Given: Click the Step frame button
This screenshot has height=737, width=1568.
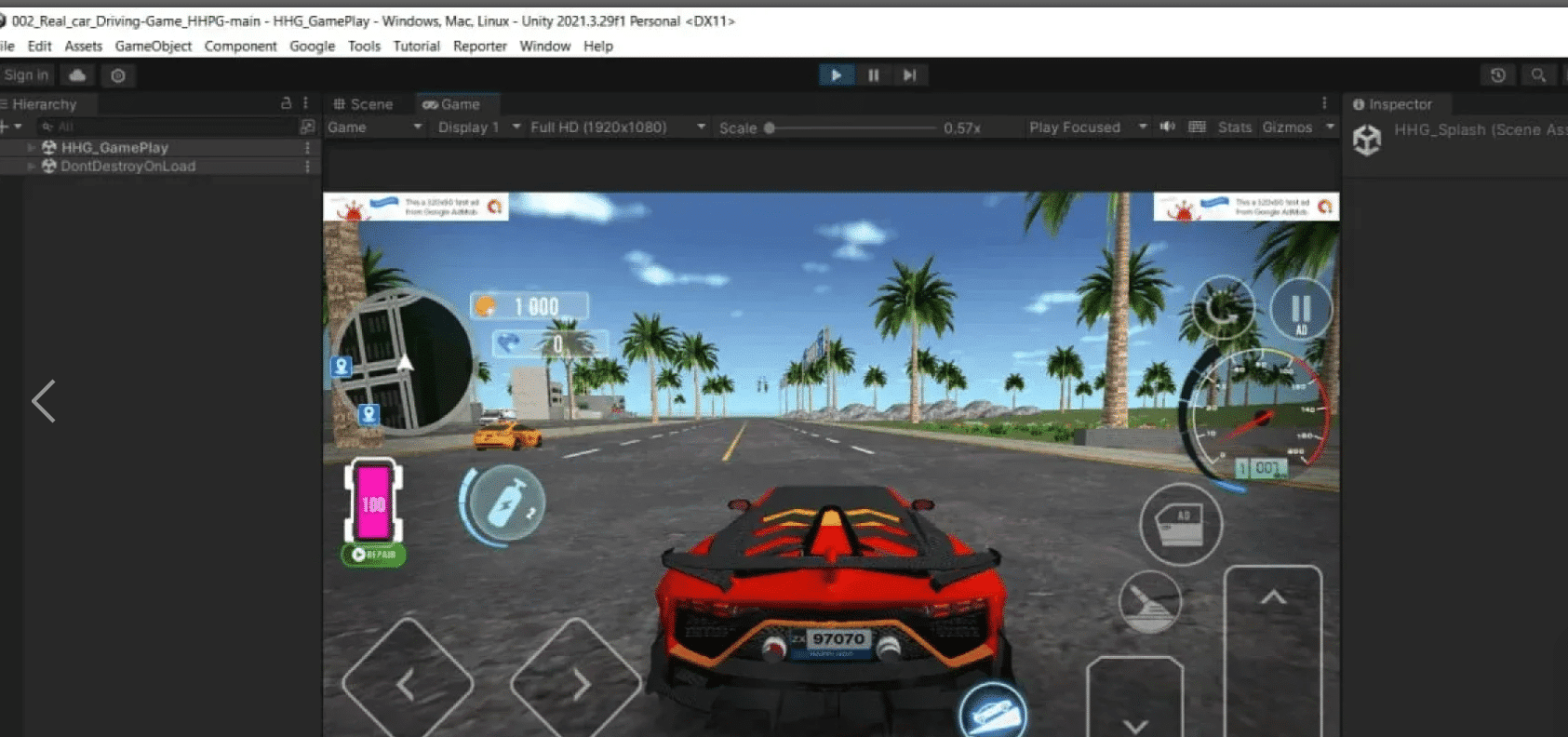Looking at the screenshot, I should click(x=909, y=75).
